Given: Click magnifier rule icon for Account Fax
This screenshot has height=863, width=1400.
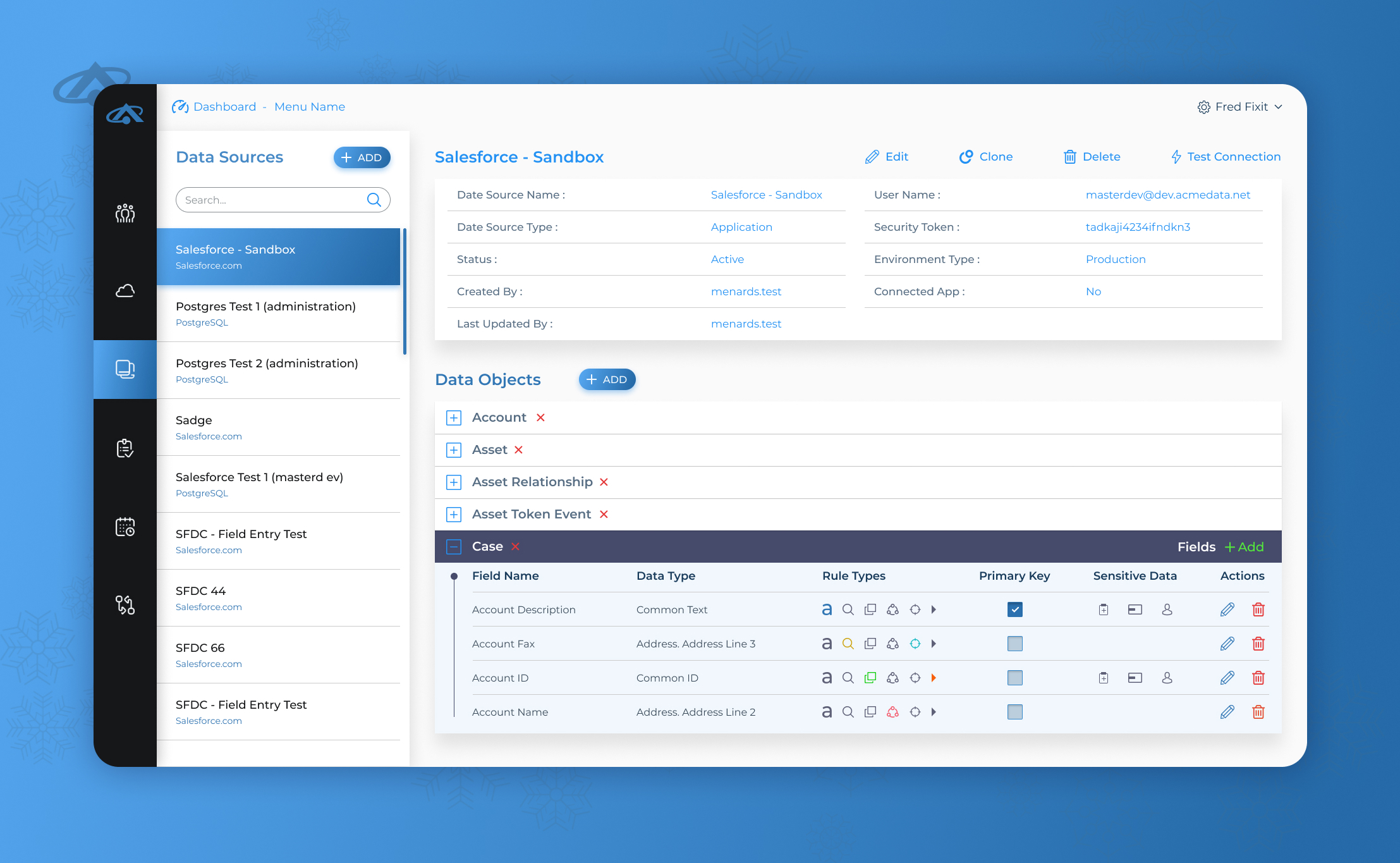Looking at the screenshot, I should 848,644.
